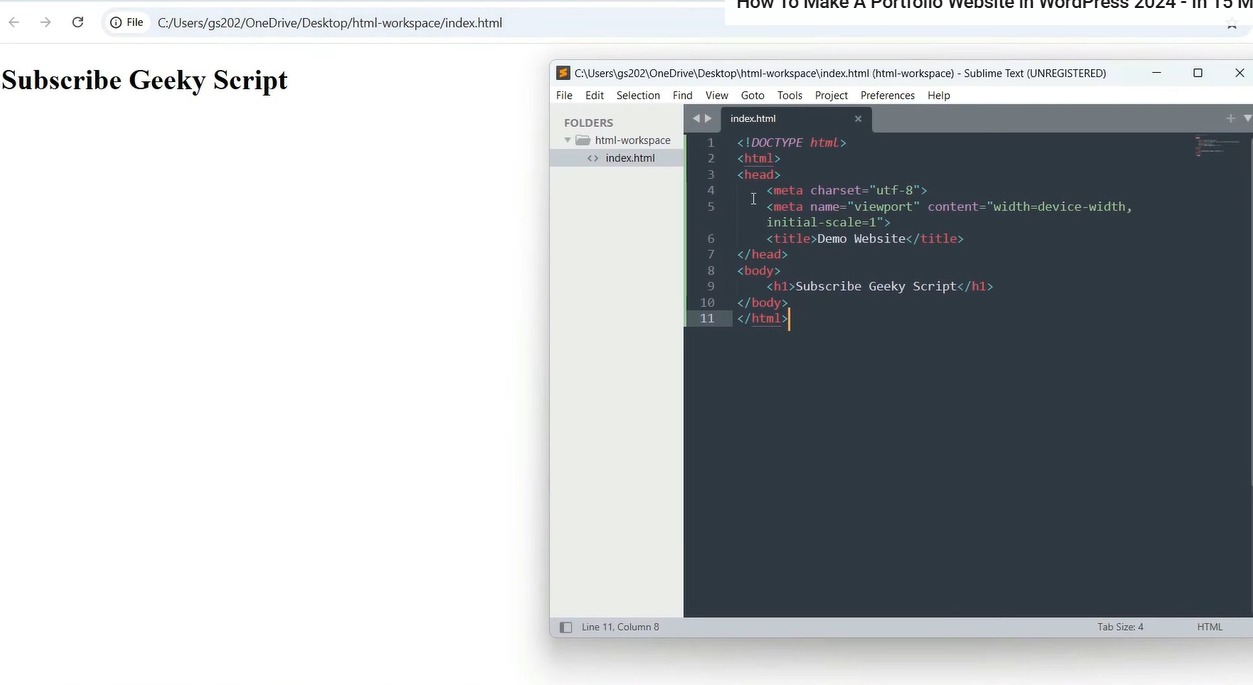Select the index.html editor tab
Image resolution: width=1253 pixels, height=685 pixels.
[x=796, y=119]
